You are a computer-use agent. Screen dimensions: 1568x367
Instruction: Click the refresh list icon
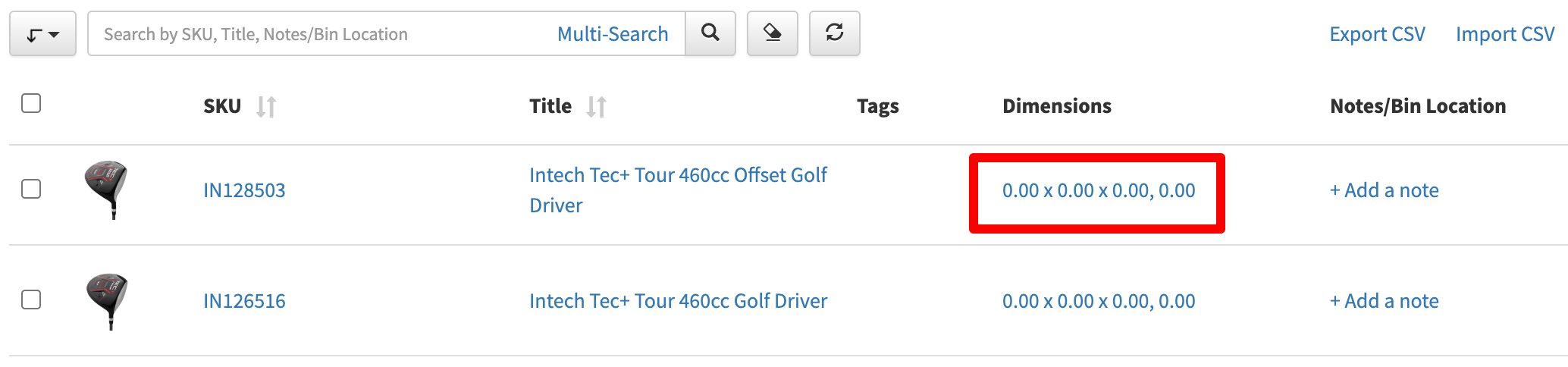coord(834,33)
